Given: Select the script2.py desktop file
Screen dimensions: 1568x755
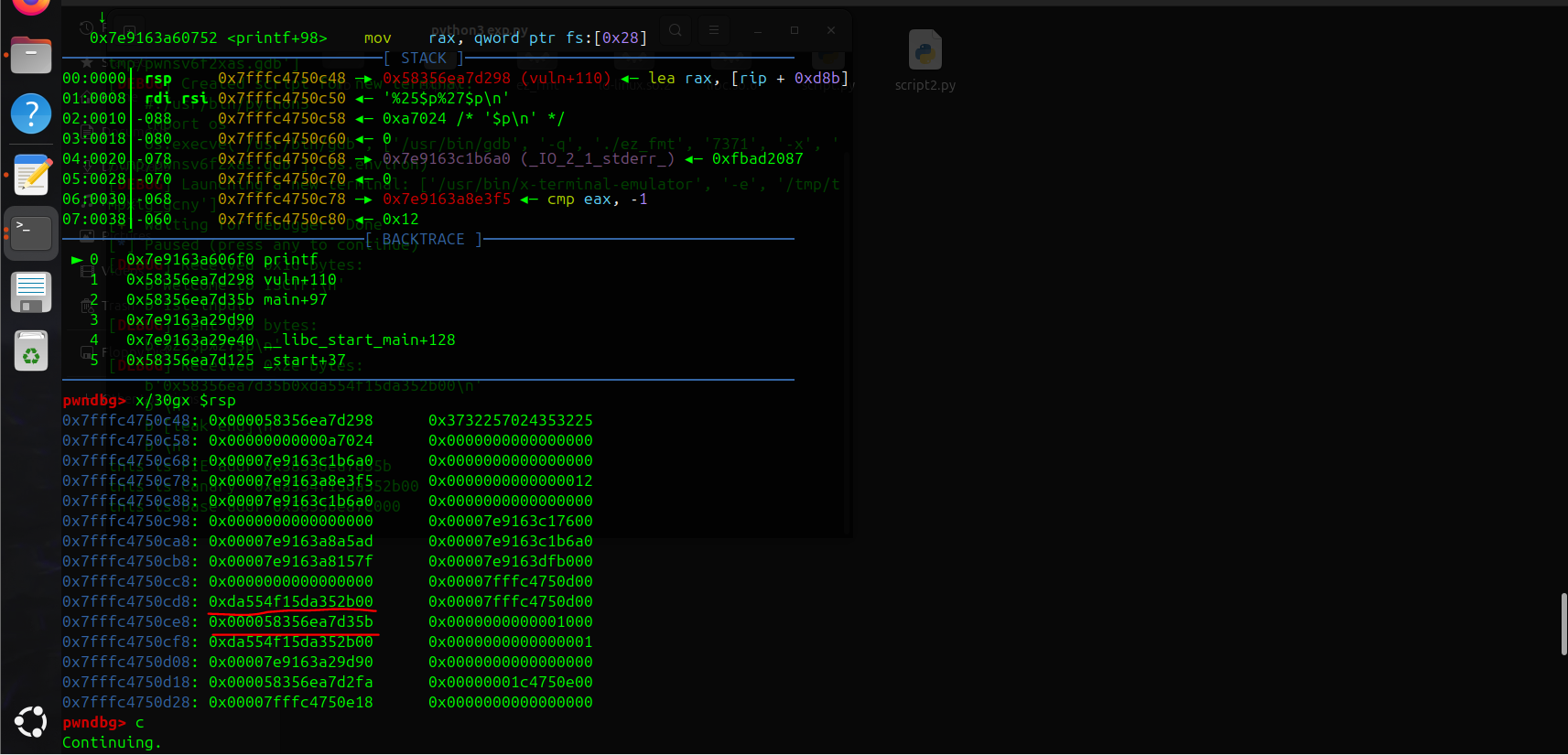Looking at the screenshot, I should click(925, 60).
